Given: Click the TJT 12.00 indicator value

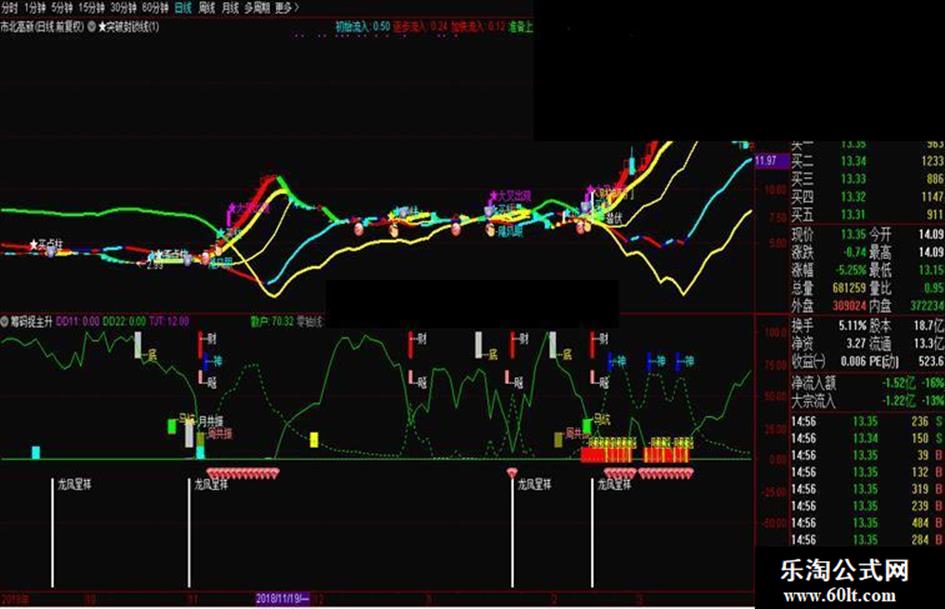Looking at the screenshot, I should (169, 321).
